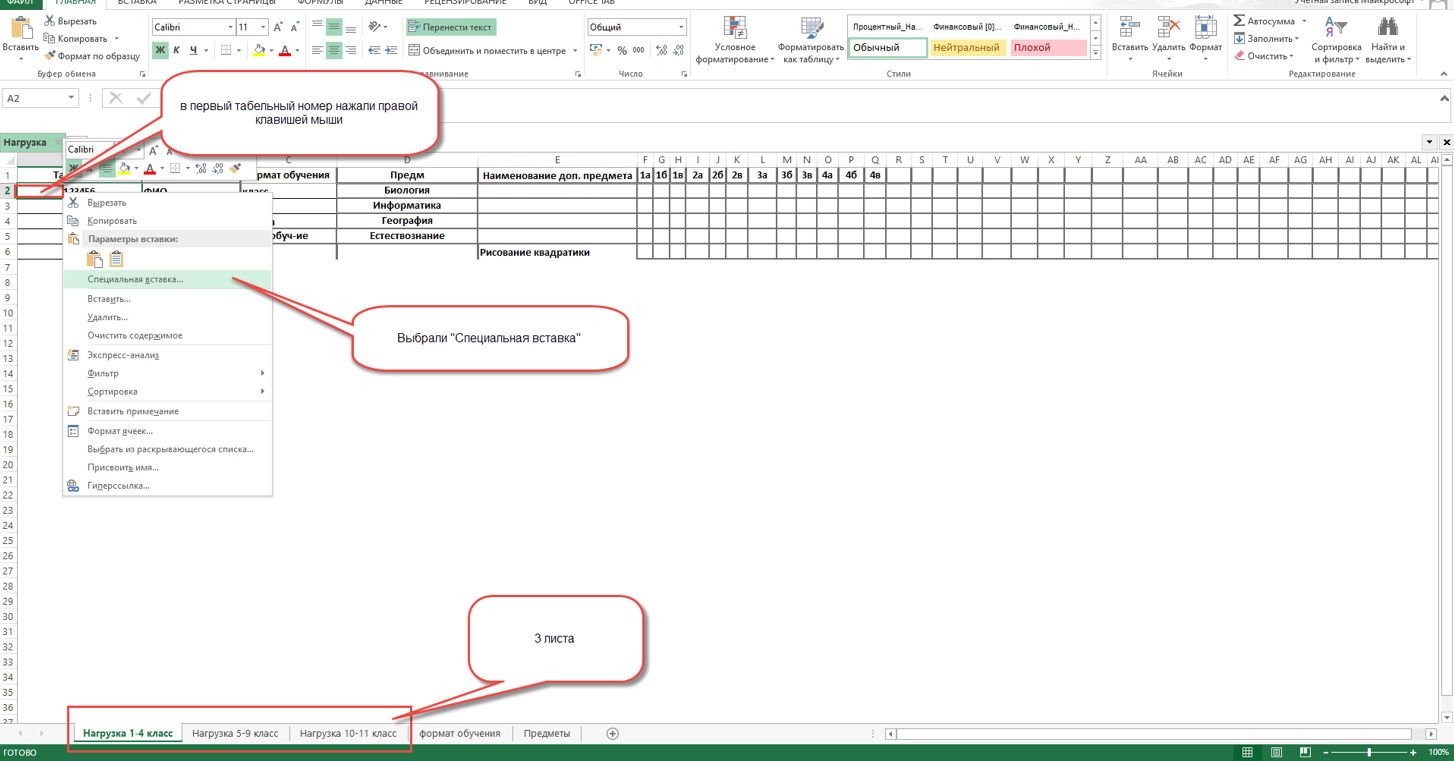1454x761 pixels.
Task: Choose 'Специальная вставка...' from context menu
Action: coord(135,279)
